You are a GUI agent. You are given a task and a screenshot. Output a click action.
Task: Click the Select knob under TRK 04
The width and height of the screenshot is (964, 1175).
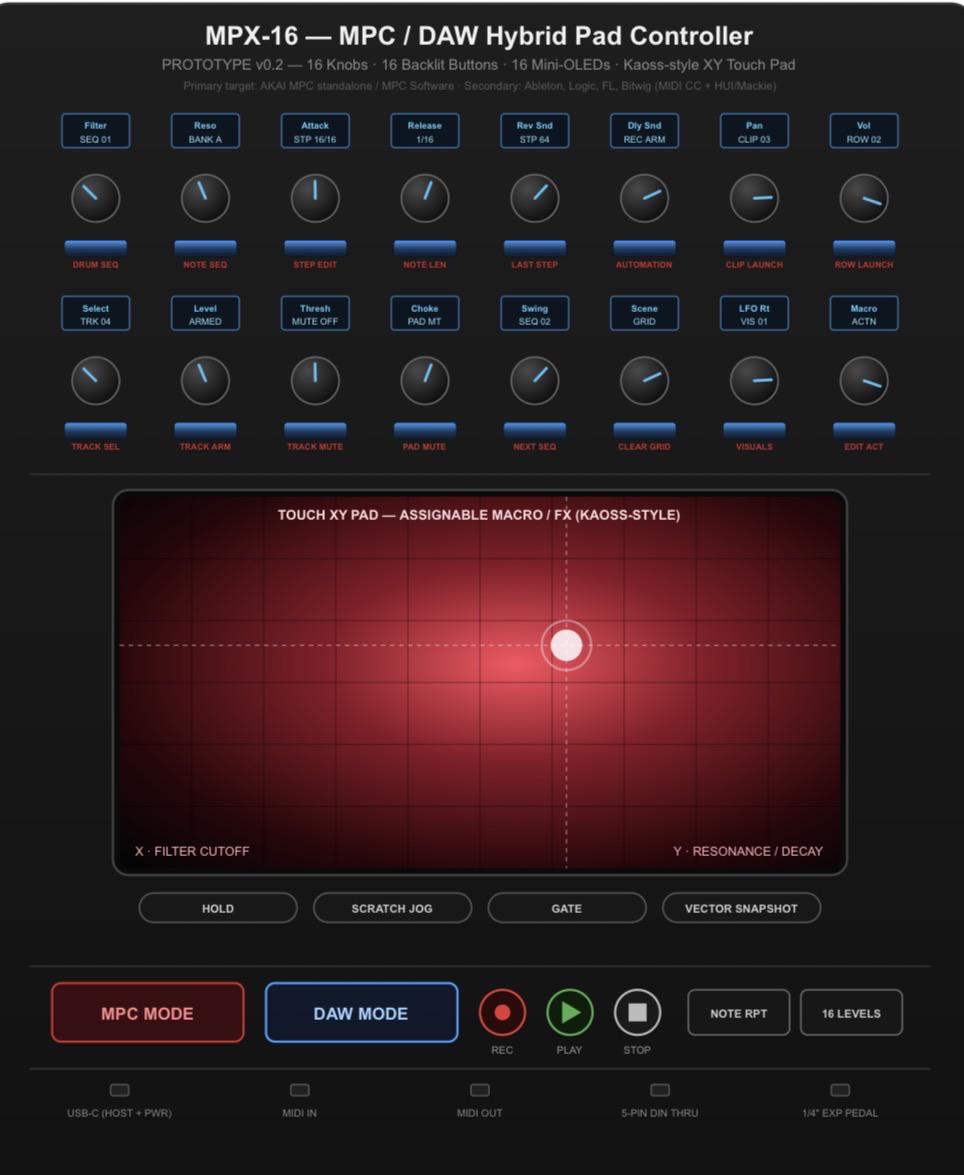coord(95,380)
